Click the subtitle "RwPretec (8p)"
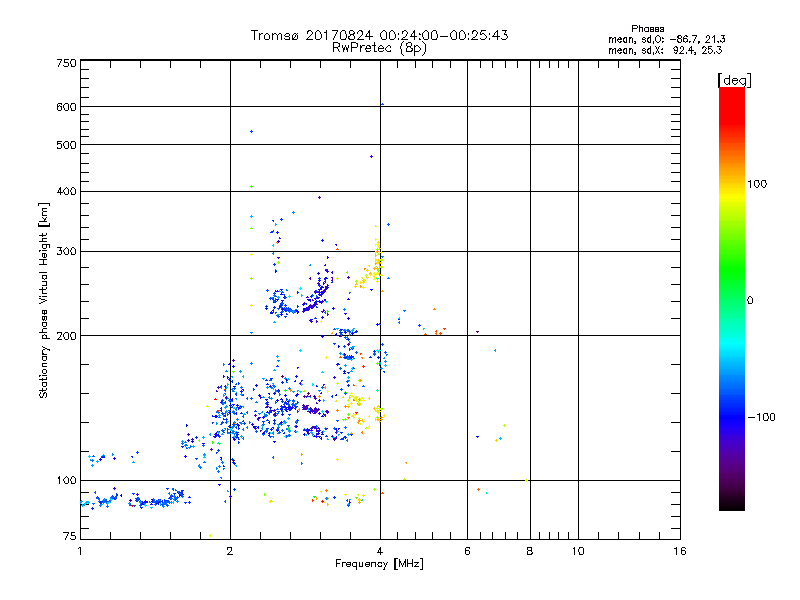This screenshot has height=600, width=800. [379, 48]
